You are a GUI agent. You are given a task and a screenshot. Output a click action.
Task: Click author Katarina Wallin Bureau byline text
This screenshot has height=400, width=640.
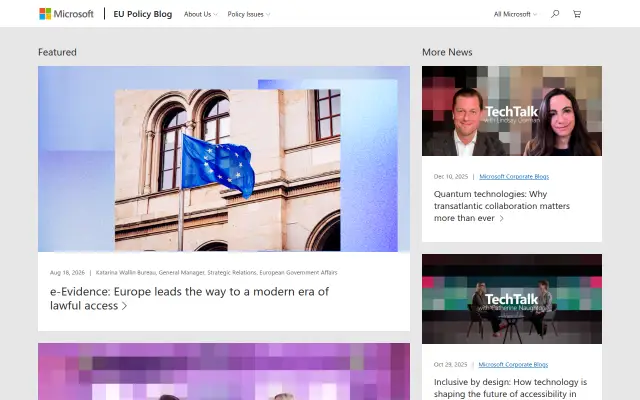pos(216,273)
